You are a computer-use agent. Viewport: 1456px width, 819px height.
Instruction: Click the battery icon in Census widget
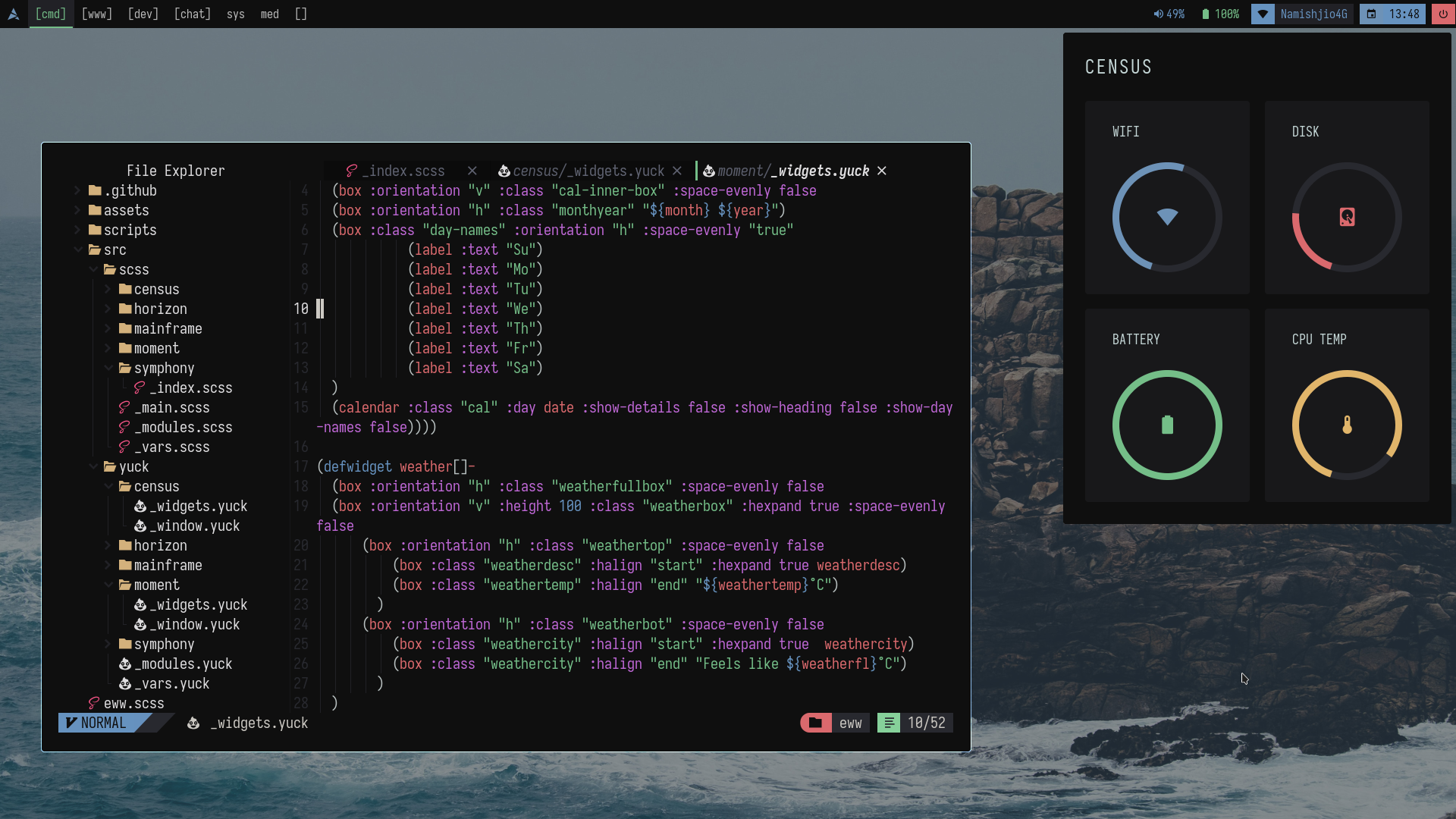pyautogui.click(x=1167, y=425)
